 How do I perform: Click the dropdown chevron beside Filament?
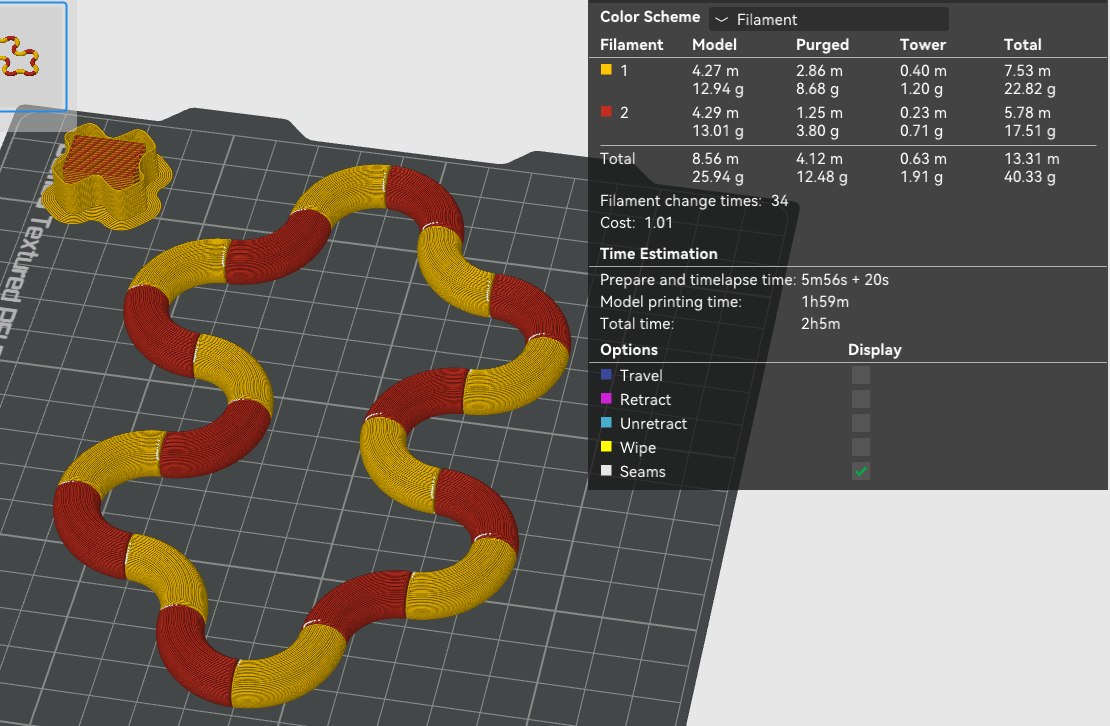pos(721,20)
